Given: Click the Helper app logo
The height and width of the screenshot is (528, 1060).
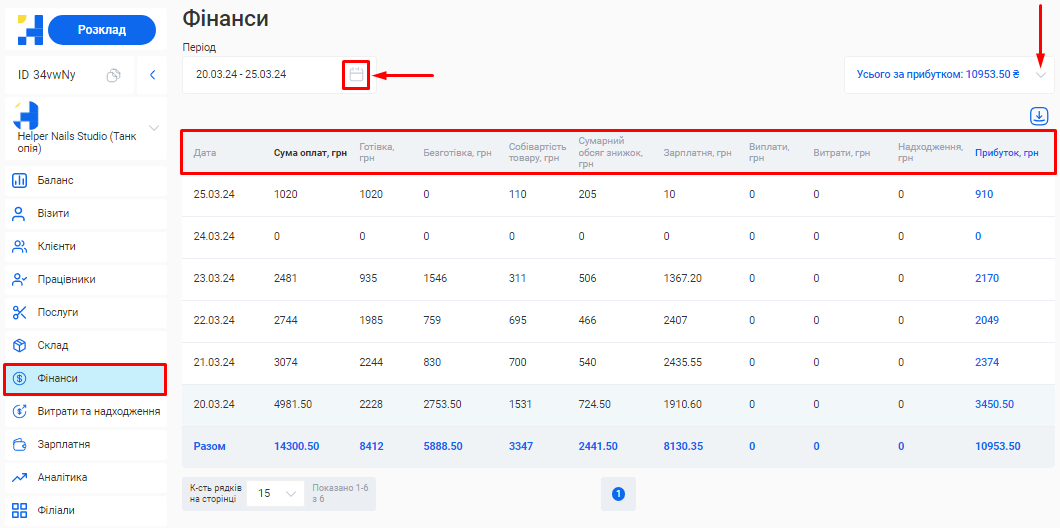Looking at the screenshot, I should (29, 30).
